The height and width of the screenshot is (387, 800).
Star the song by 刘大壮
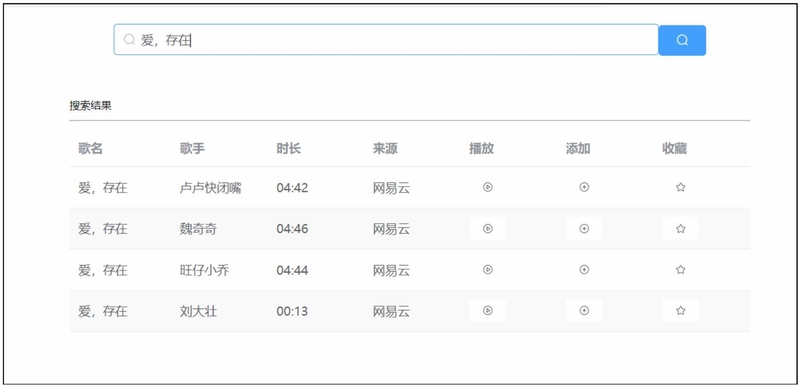[x=680, y=311]
